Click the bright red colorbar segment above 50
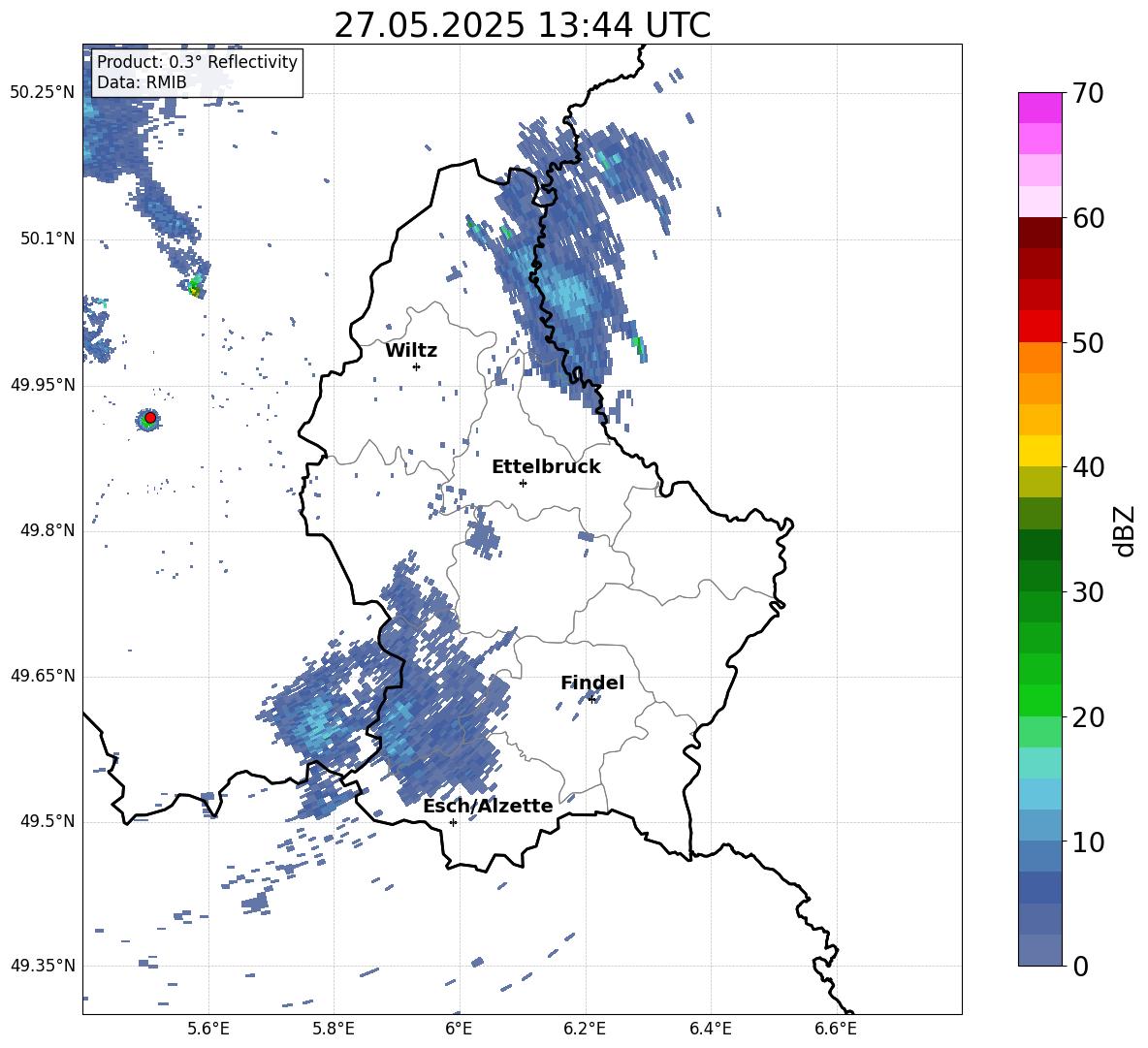The width and height of the screenshot is (1148, 1048). tap(1039, 327)
